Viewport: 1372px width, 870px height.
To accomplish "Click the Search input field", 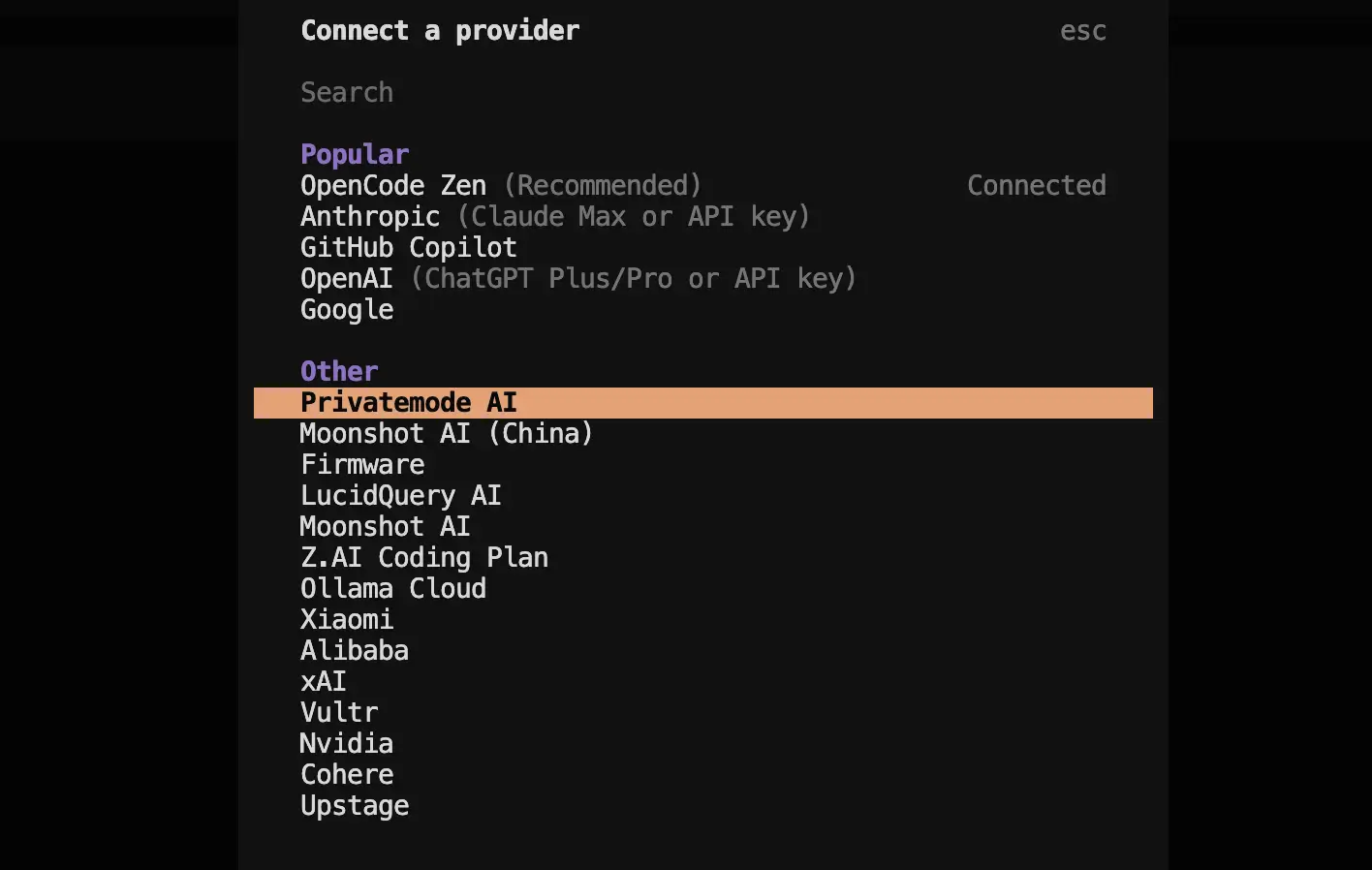I will (347, 92).
